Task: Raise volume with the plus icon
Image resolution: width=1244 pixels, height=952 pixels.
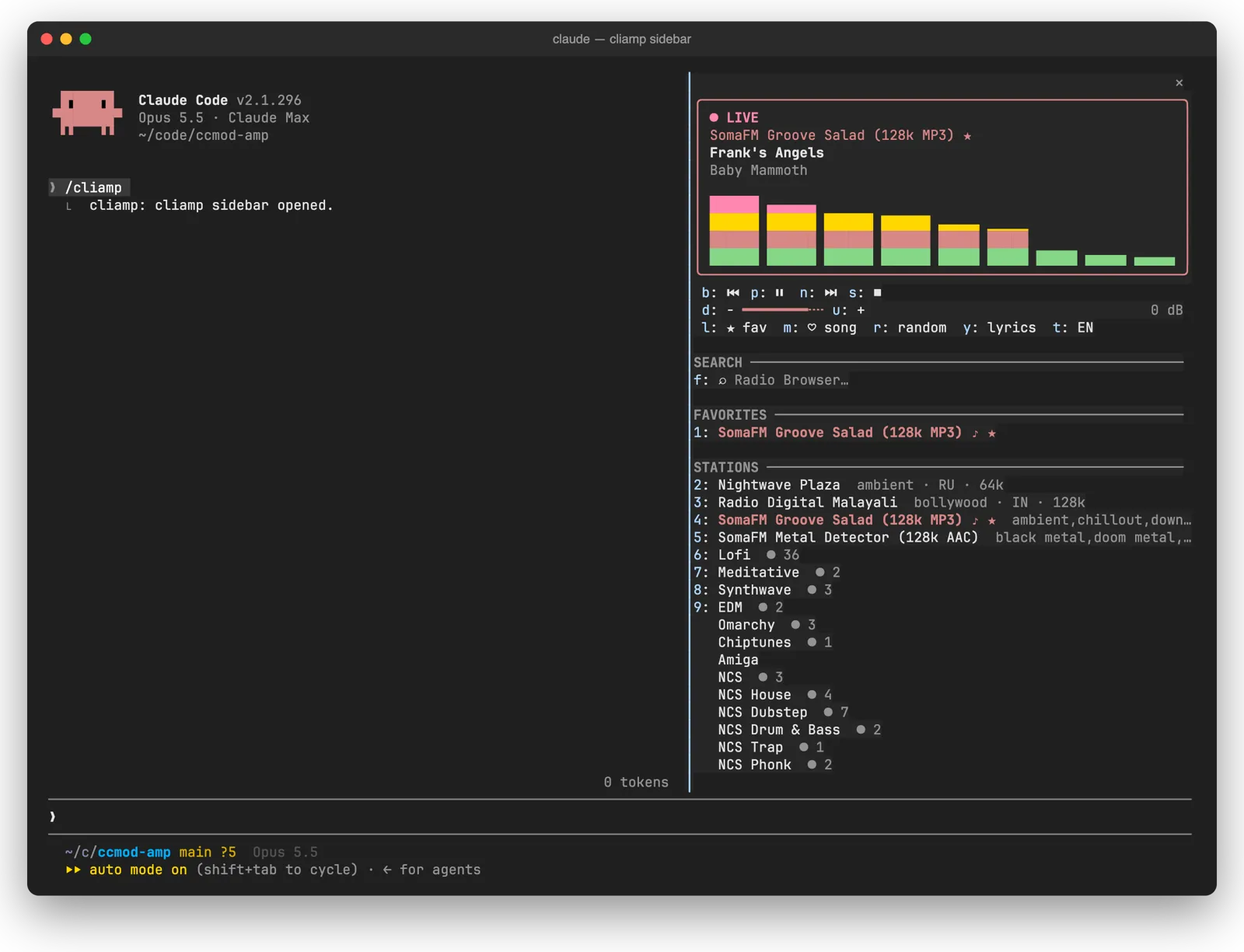Action: pyautogui.click(x=861, y=310)
